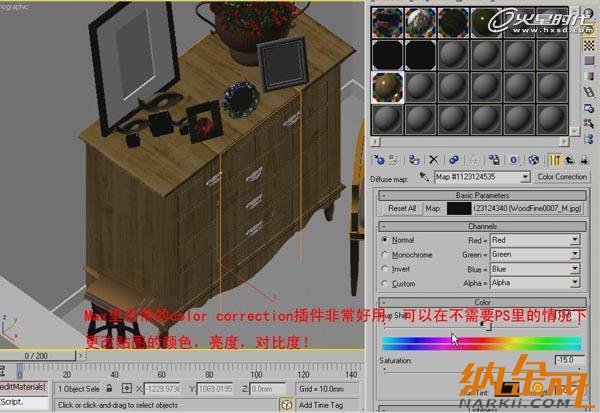Select Normal channel mode
The image size is (600, 413).
tap(385, 240)
